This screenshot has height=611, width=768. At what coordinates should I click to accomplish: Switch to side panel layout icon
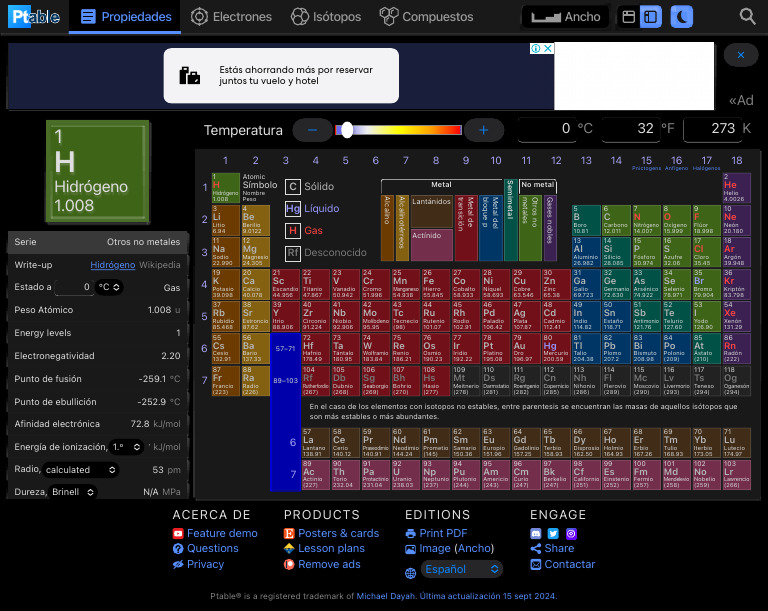coord(650,17)
